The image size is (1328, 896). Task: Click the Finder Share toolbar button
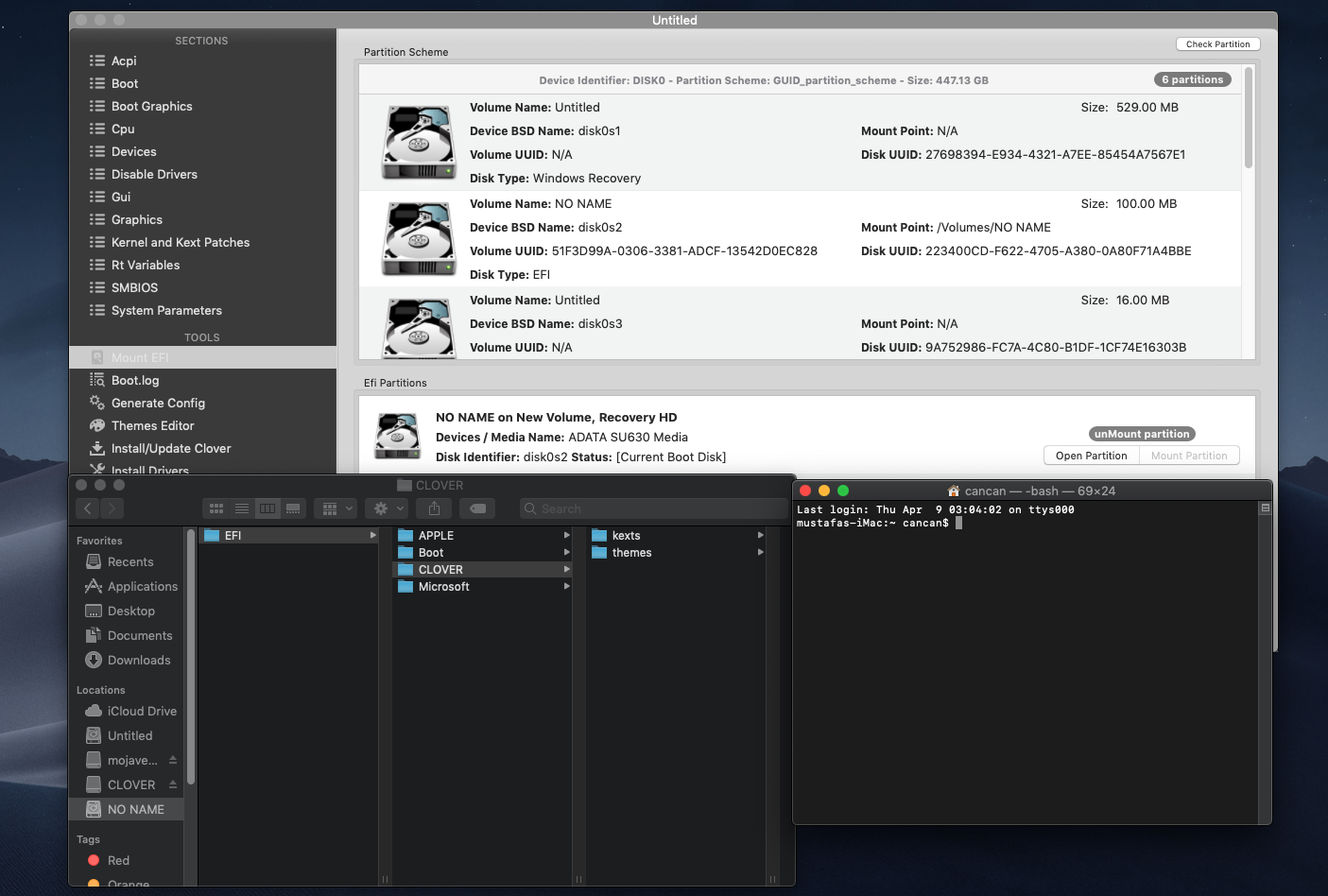(x=434, y=508)
